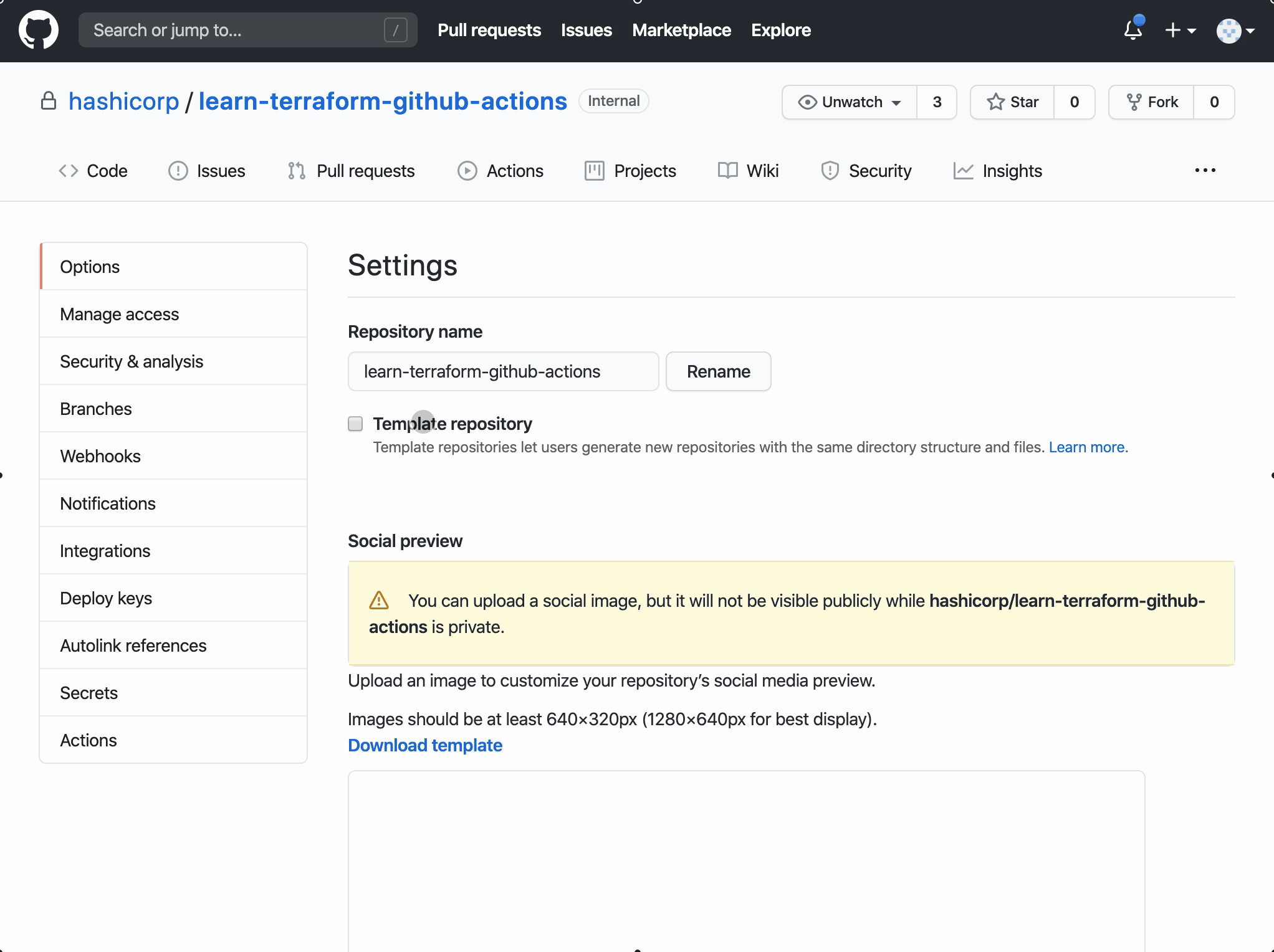Open the Projects tab
This screenshot has height=952, width=1274.
630,171
